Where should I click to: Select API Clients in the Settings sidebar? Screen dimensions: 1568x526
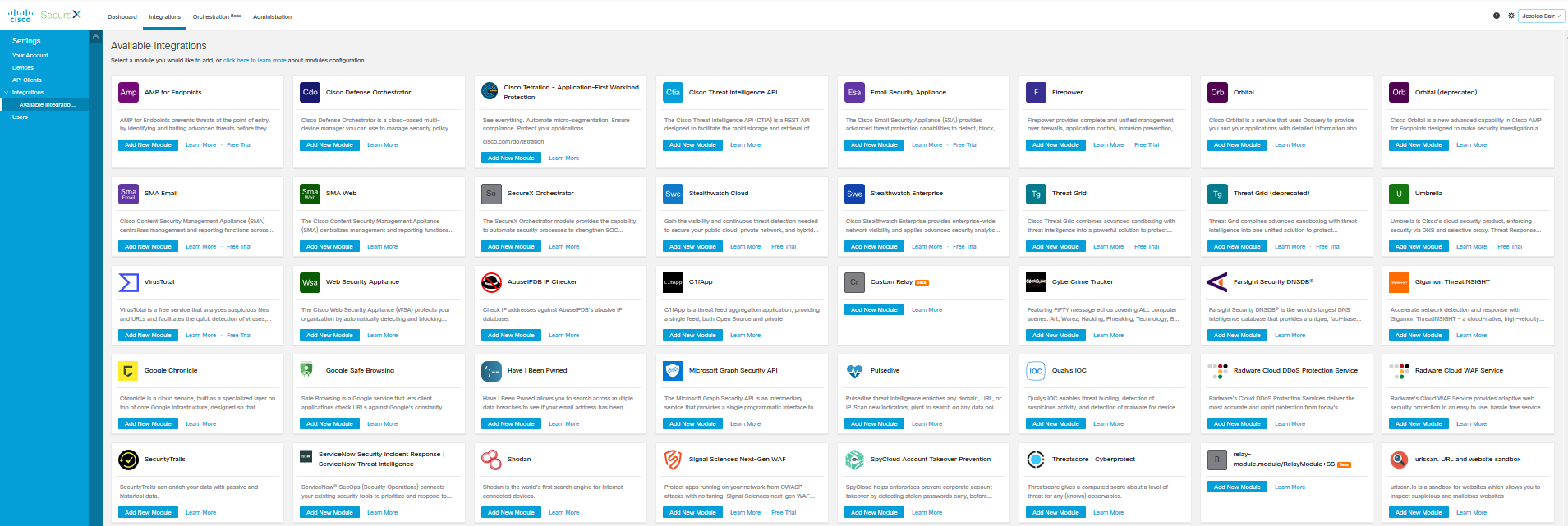27,80
